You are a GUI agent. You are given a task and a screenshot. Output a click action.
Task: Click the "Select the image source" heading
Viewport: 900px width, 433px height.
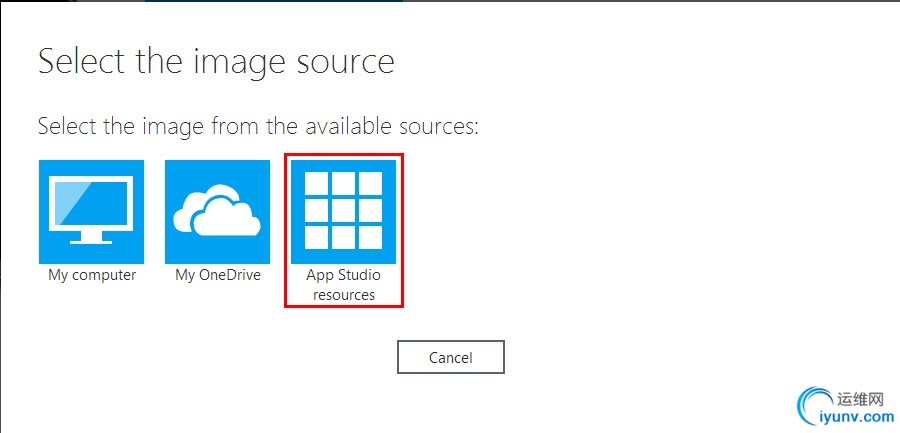[x=216, y=62]
